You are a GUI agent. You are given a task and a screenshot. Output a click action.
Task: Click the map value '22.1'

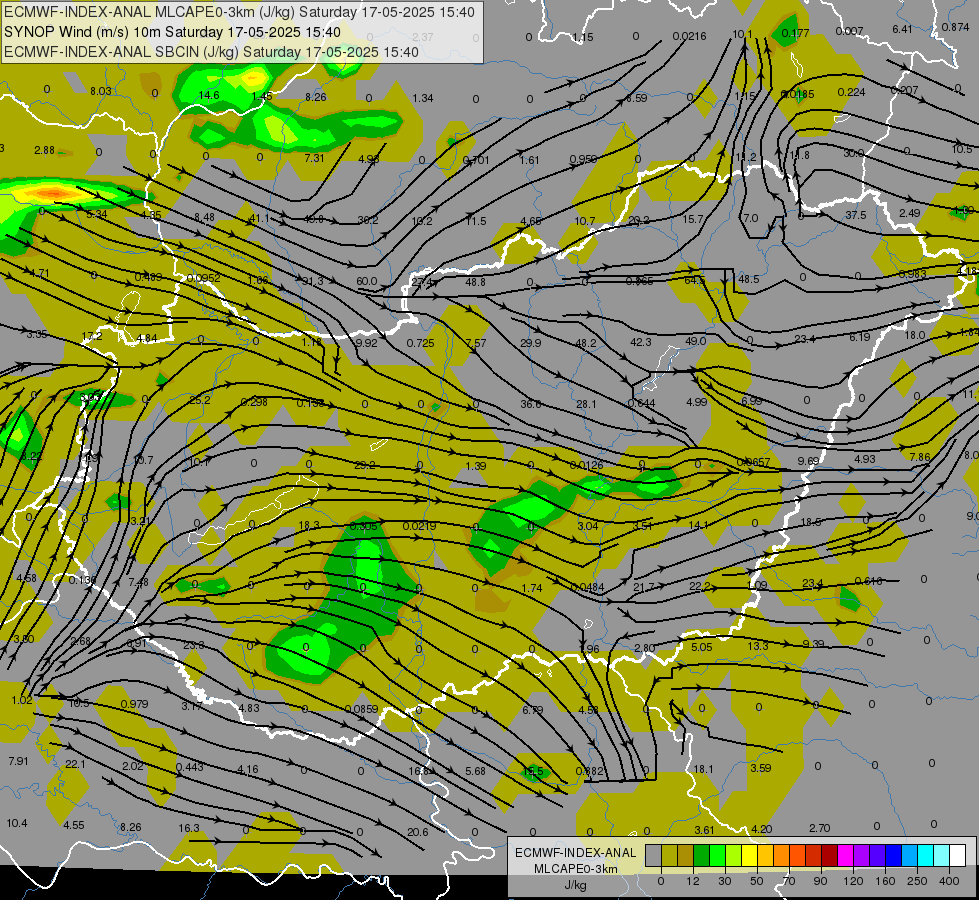[x=76, y=764]
